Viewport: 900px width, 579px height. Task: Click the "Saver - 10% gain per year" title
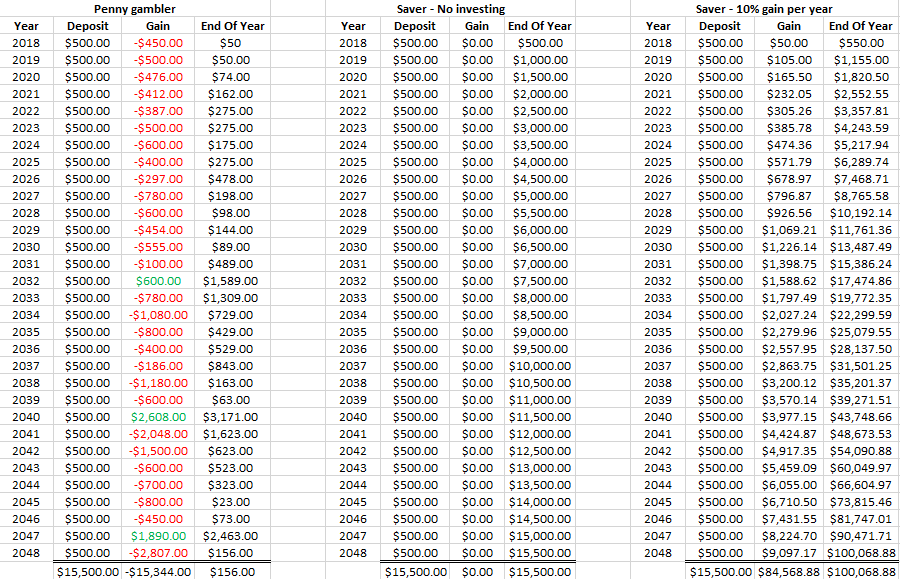(x=766, y=9)
